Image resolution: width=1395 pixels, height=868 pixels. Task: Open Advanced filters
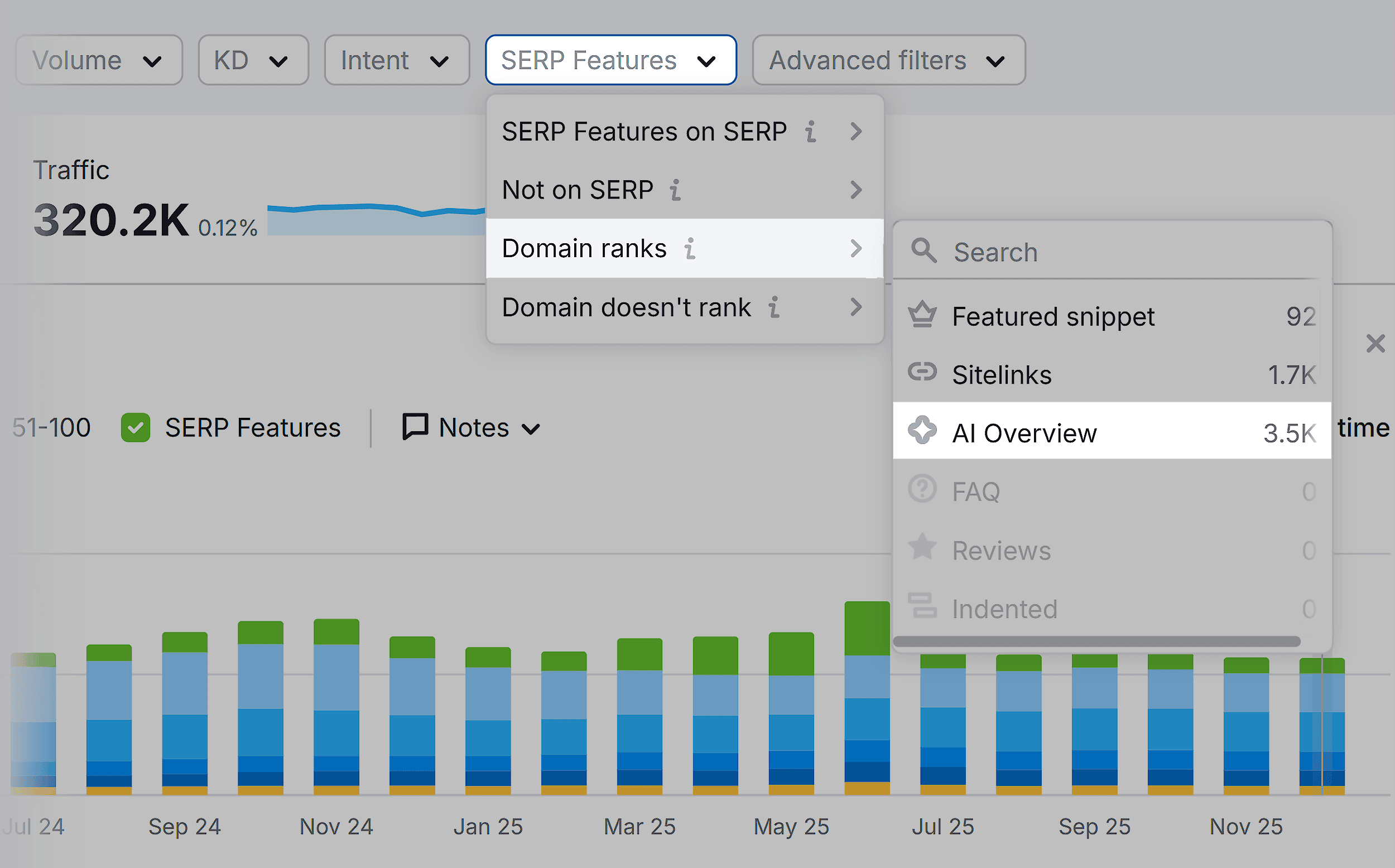pos(888,60)
